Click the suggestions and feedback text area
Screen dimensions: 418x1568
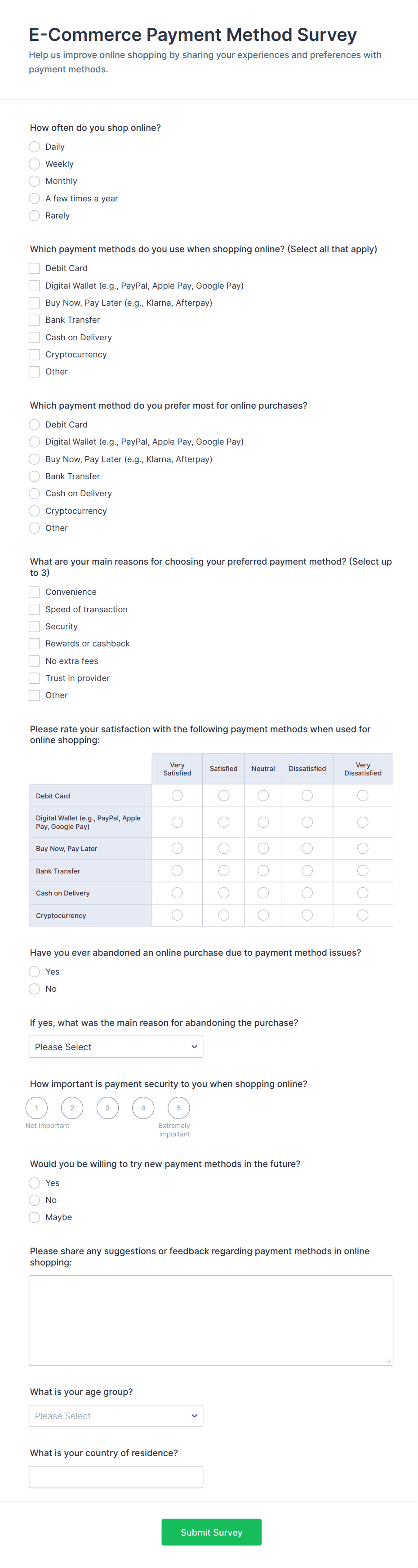click(x=210, y=1320)
